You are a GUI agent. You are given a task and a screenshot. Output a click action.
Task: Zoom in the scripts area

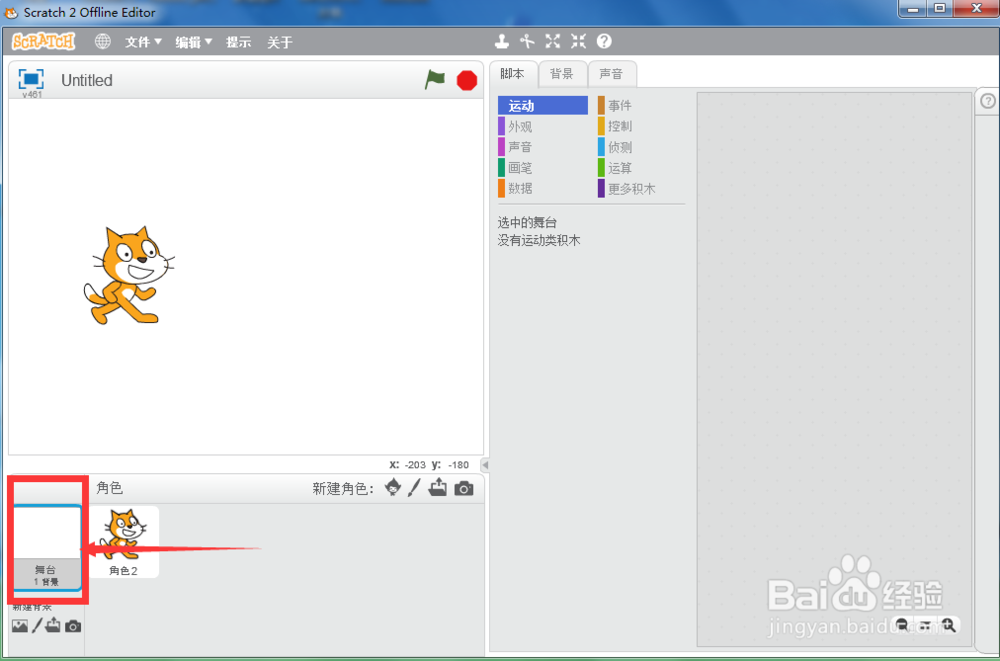[x=948, y=625]
